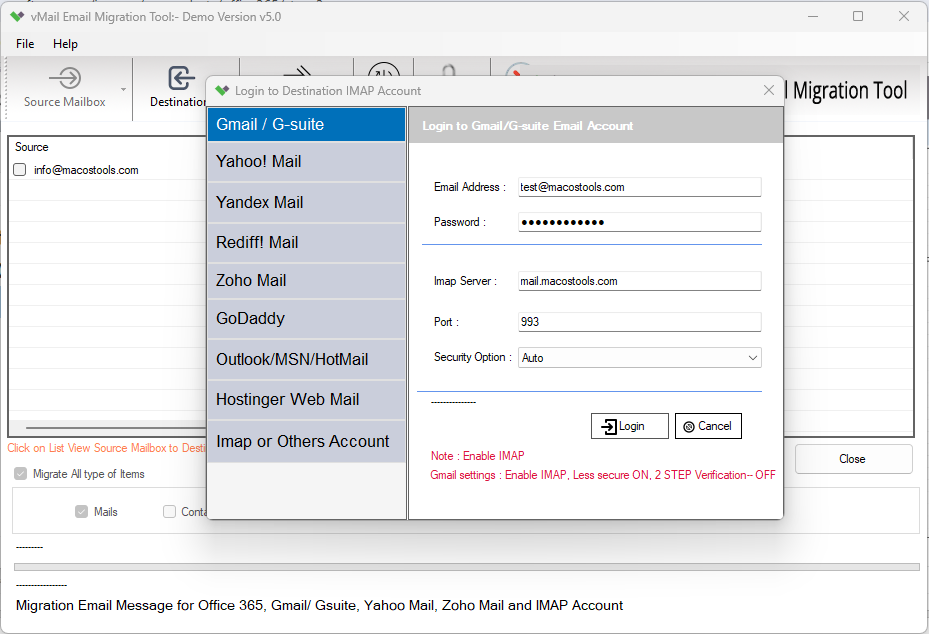Click the migration progress bar
929x634 pixels.
[466, 567]
